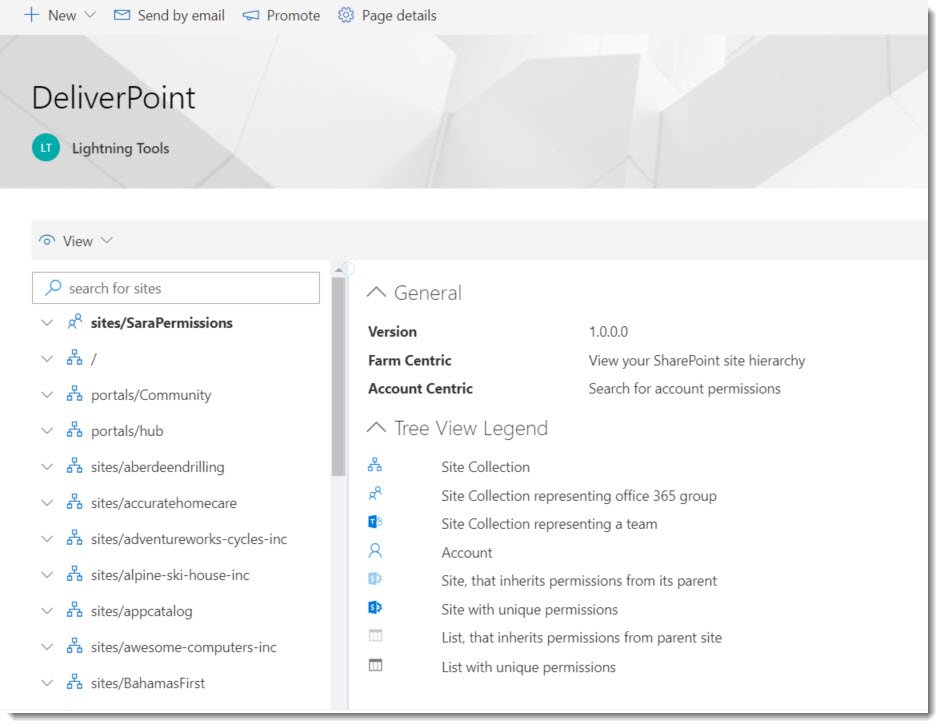
Task: Expand the sites/SaraPermissions tree node
Action: click(x=47, y=323)
